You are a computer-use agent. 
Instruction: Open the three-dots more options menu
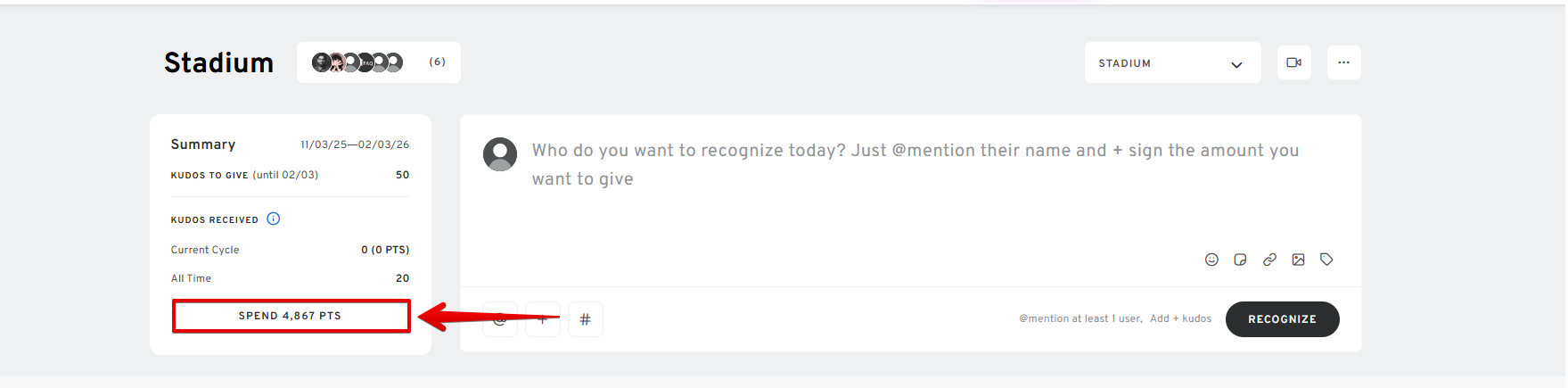1343,62
